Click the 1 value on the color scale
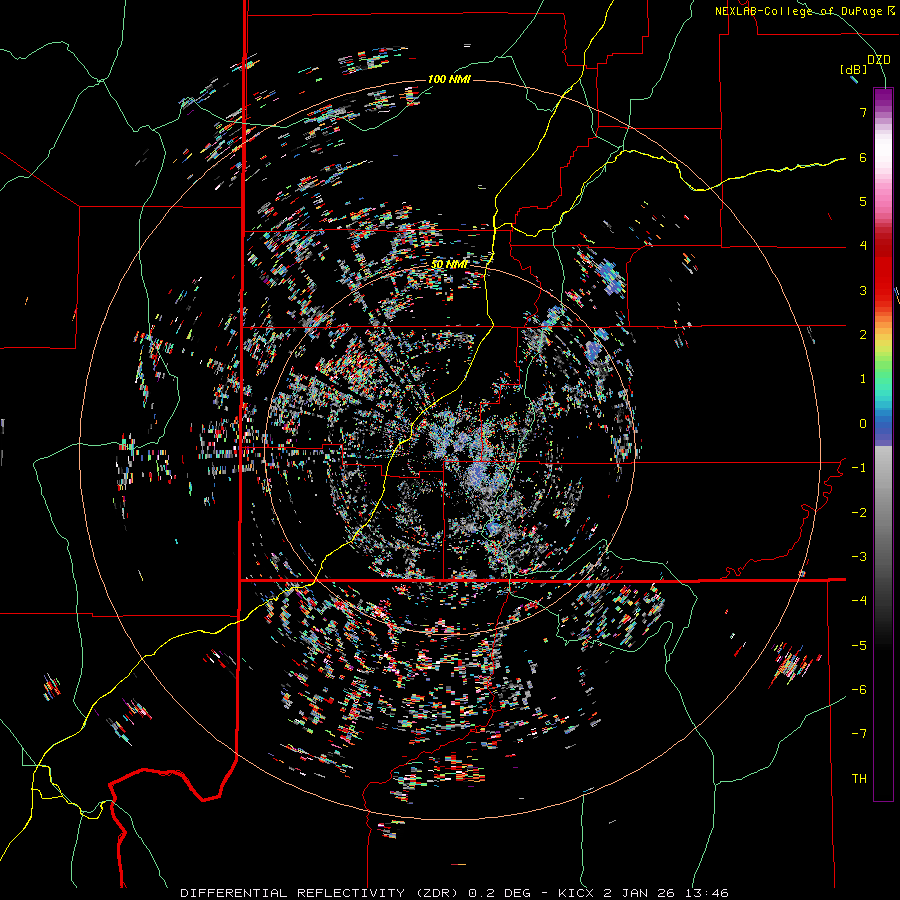The image size is (900, 900). (863, 379)
